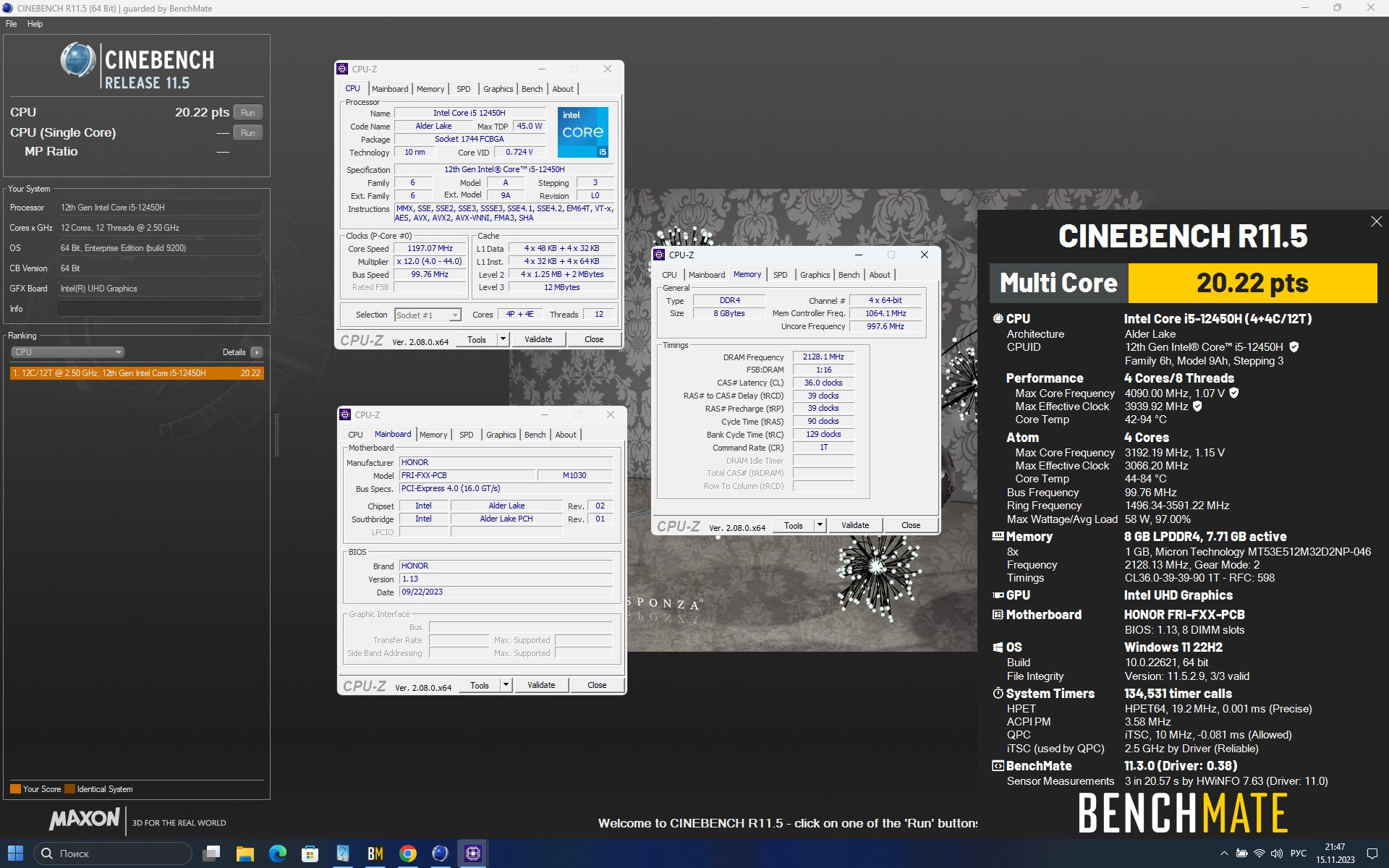Viewport: 1389px width, 868px height.
Task: Click the orange Your Score legend swatch
Action: tap(15, 789)
